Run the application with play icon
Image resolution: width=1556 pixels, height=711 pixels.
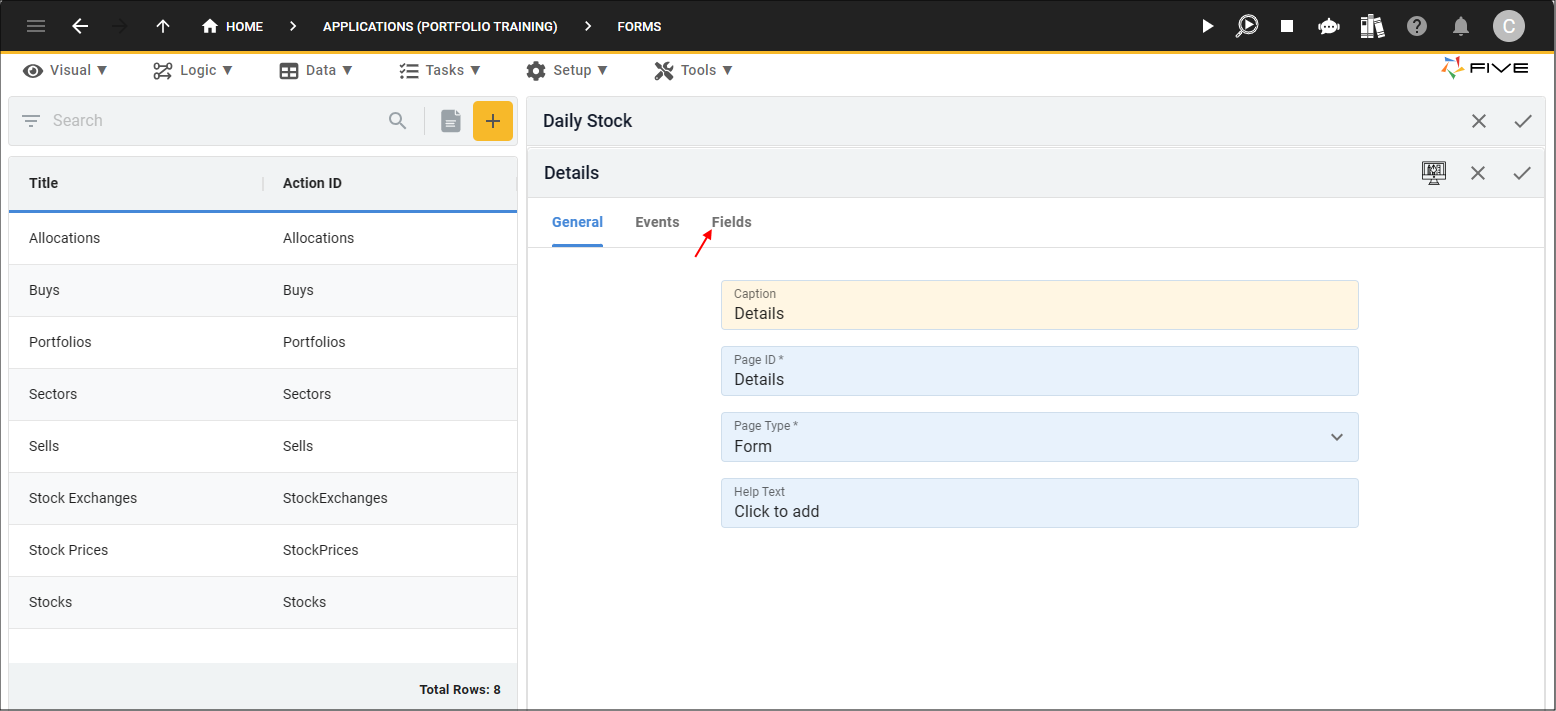coord(1208,26)
